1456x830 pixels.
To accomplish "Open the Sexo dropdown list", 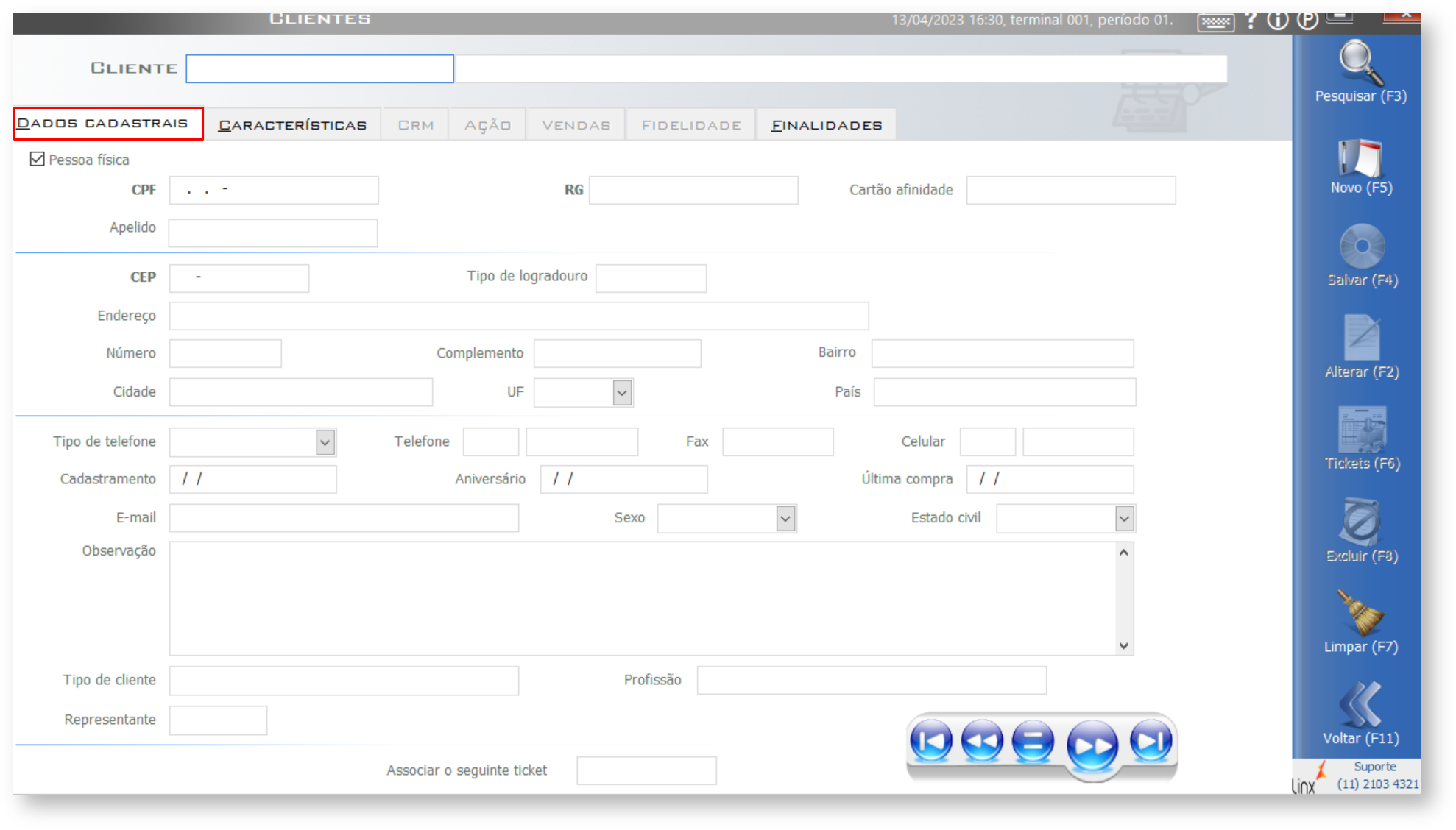I will [785, 518].
